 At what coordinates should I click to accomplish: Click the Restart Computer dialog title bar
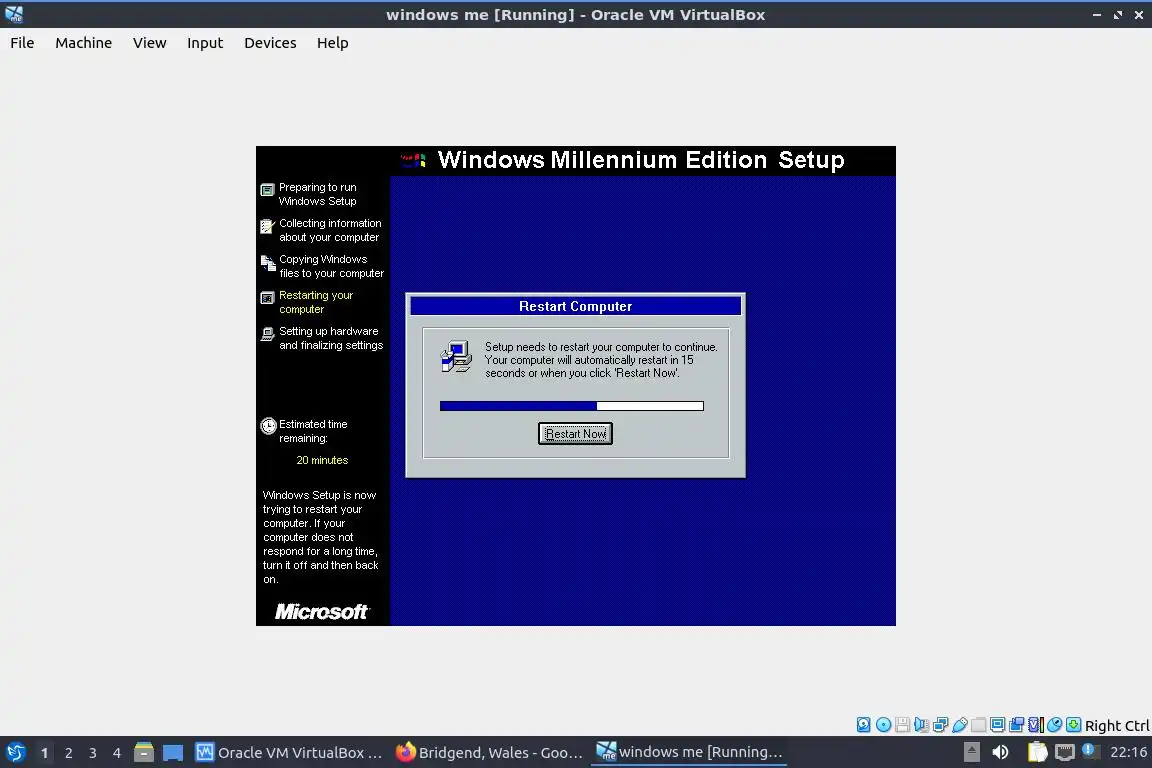pyautogui.click(x=575, y=306)
